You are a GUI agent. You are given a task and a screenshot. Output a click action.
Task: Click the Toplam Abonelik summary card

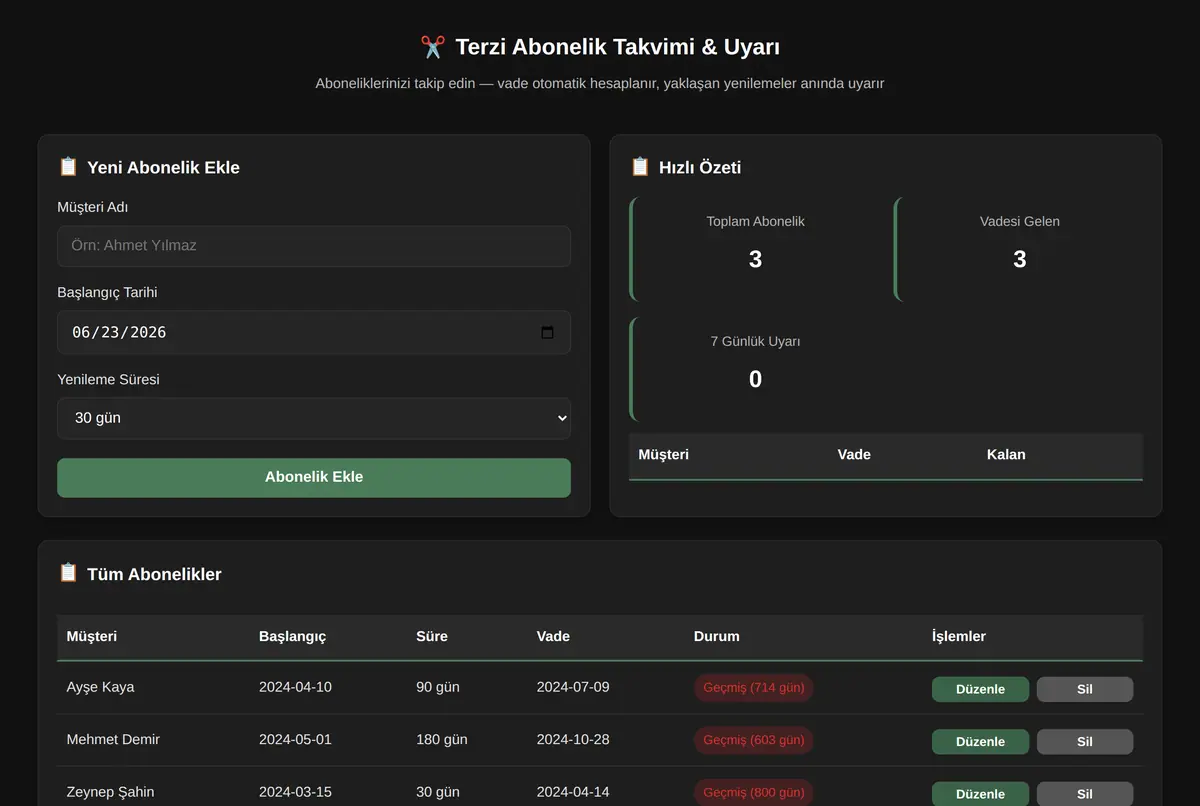(x=755, y=249)
